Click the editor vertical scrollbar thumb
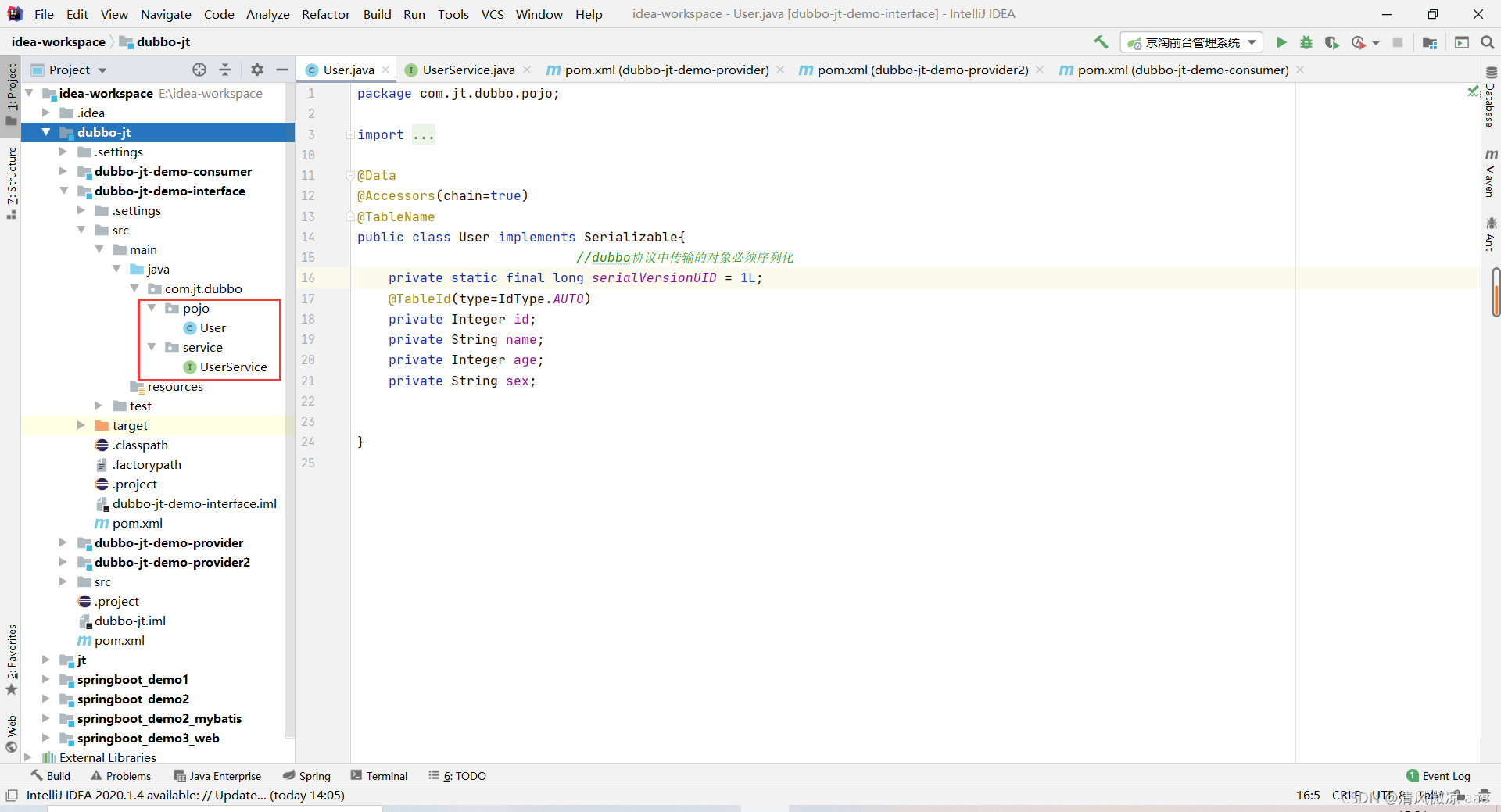Viewport: 1501px width, 812px height. [x=1496, y=292]
